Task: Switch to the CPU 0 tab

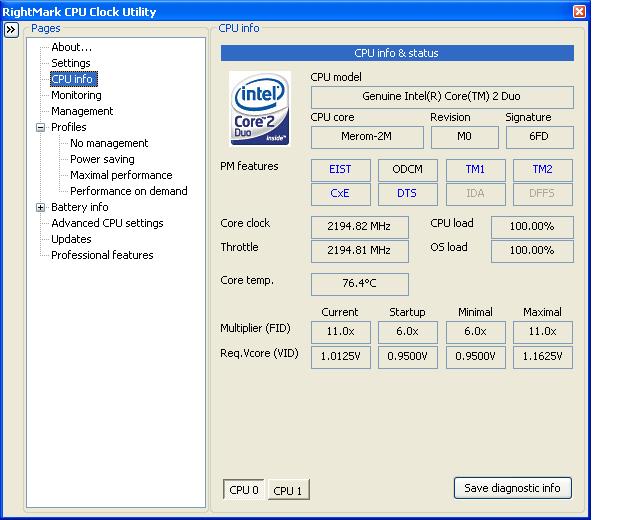Action: tap(244, 489)
